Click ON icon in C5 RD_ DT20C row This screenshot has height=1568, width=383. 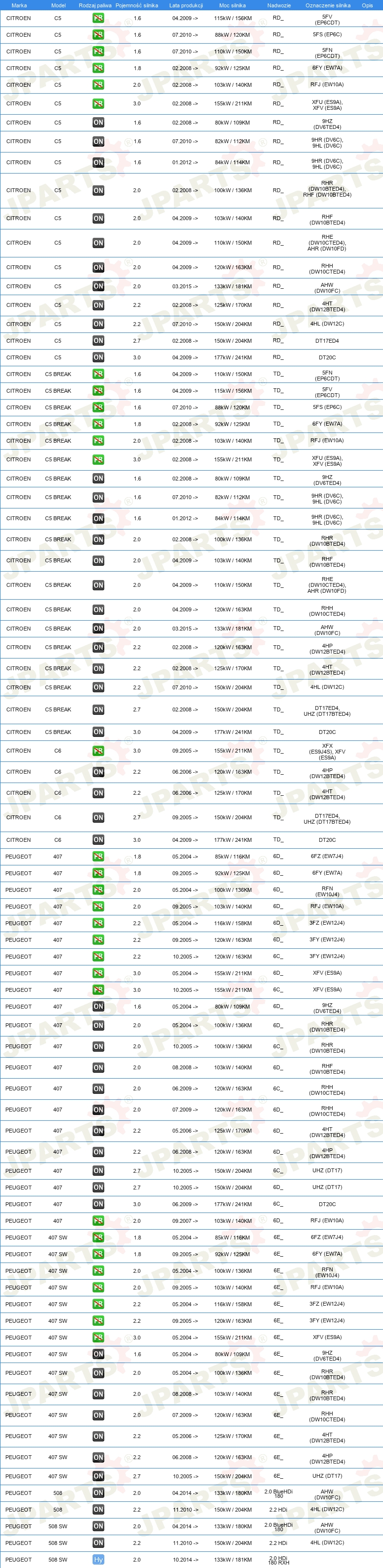98,357
